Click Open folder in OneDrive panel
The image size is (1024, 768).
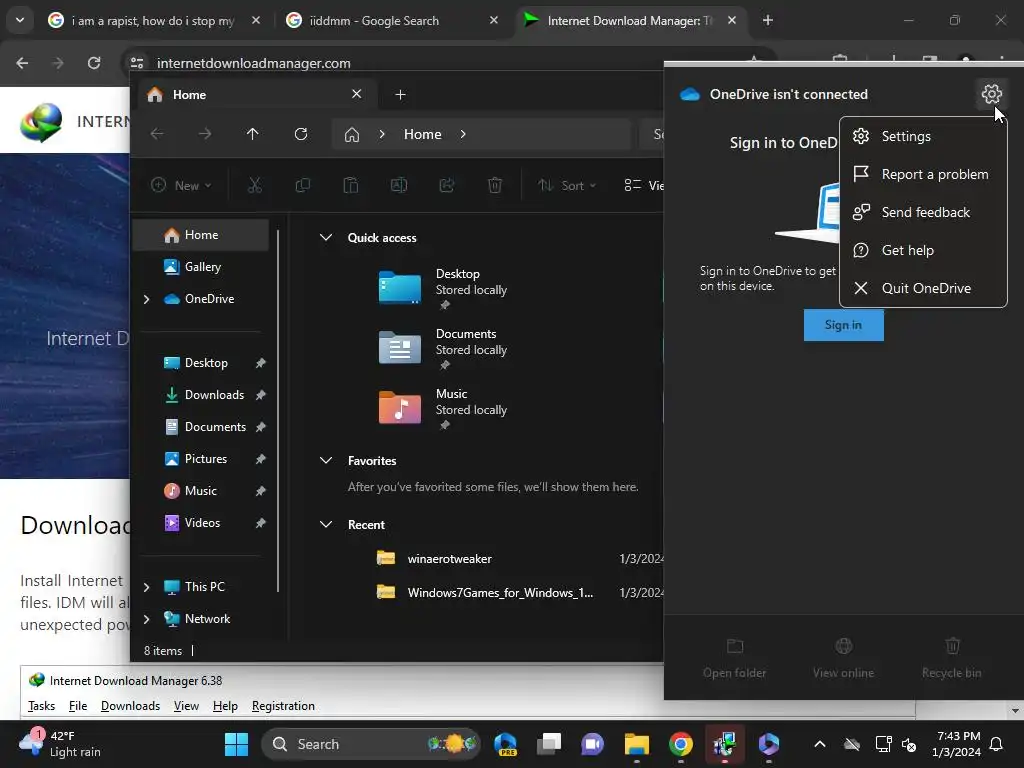point(735,658)
